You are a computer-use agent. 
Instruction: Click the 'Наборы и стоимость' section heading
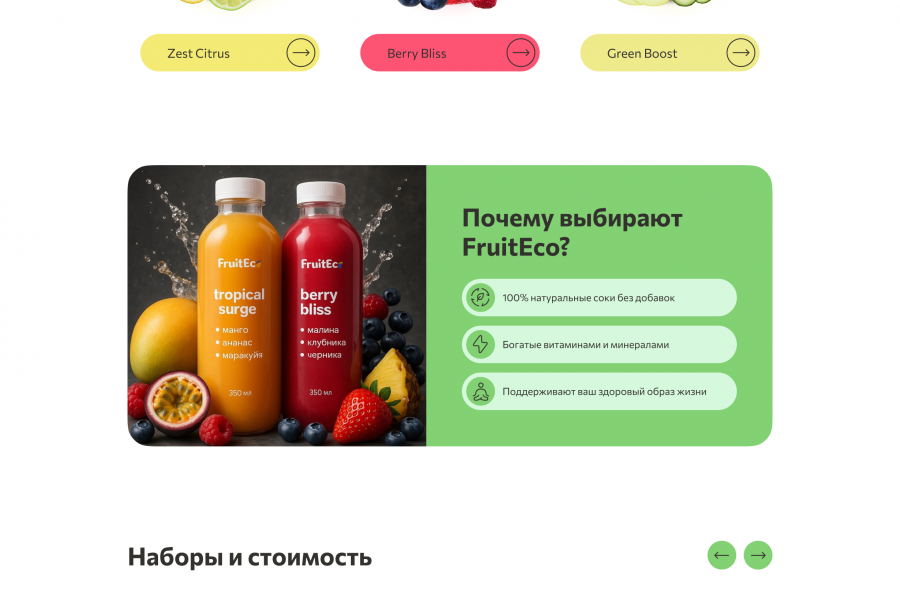coord(250,557)
